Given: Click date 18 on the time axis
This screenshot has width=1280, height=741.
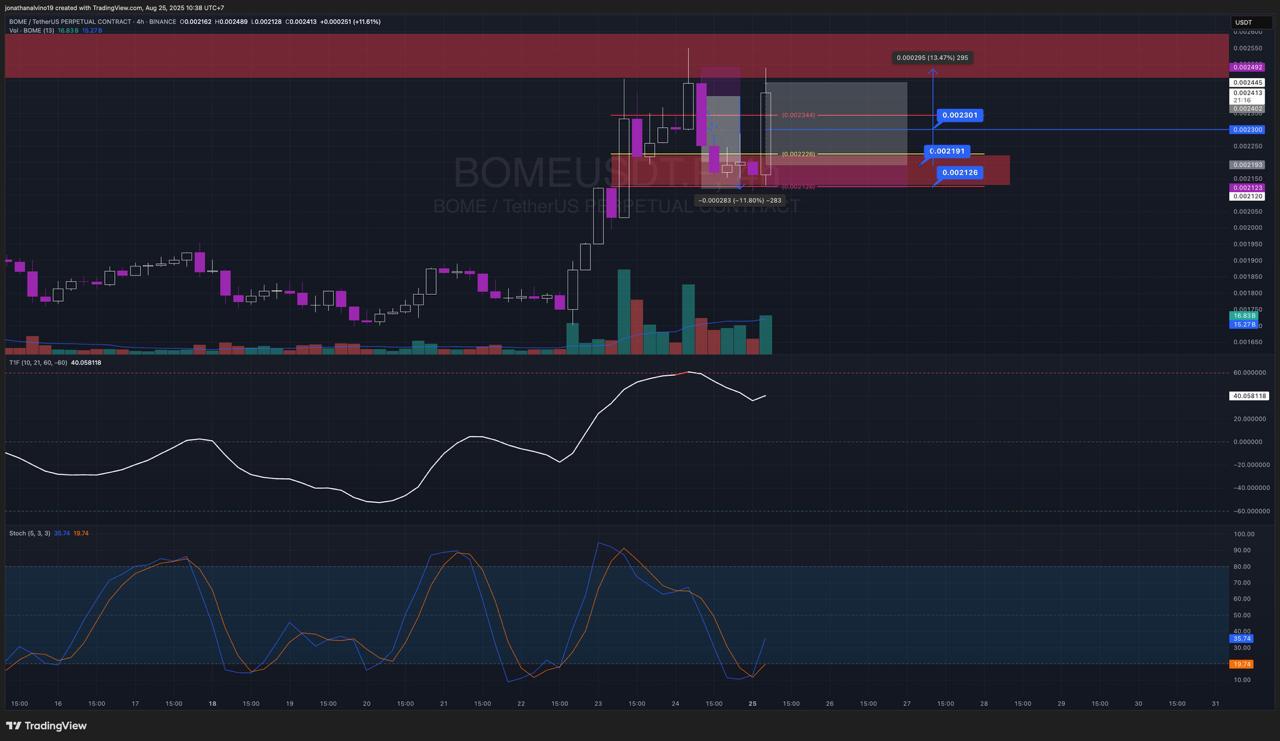Looking at the screenshot, I should click(x=212, y=703).
